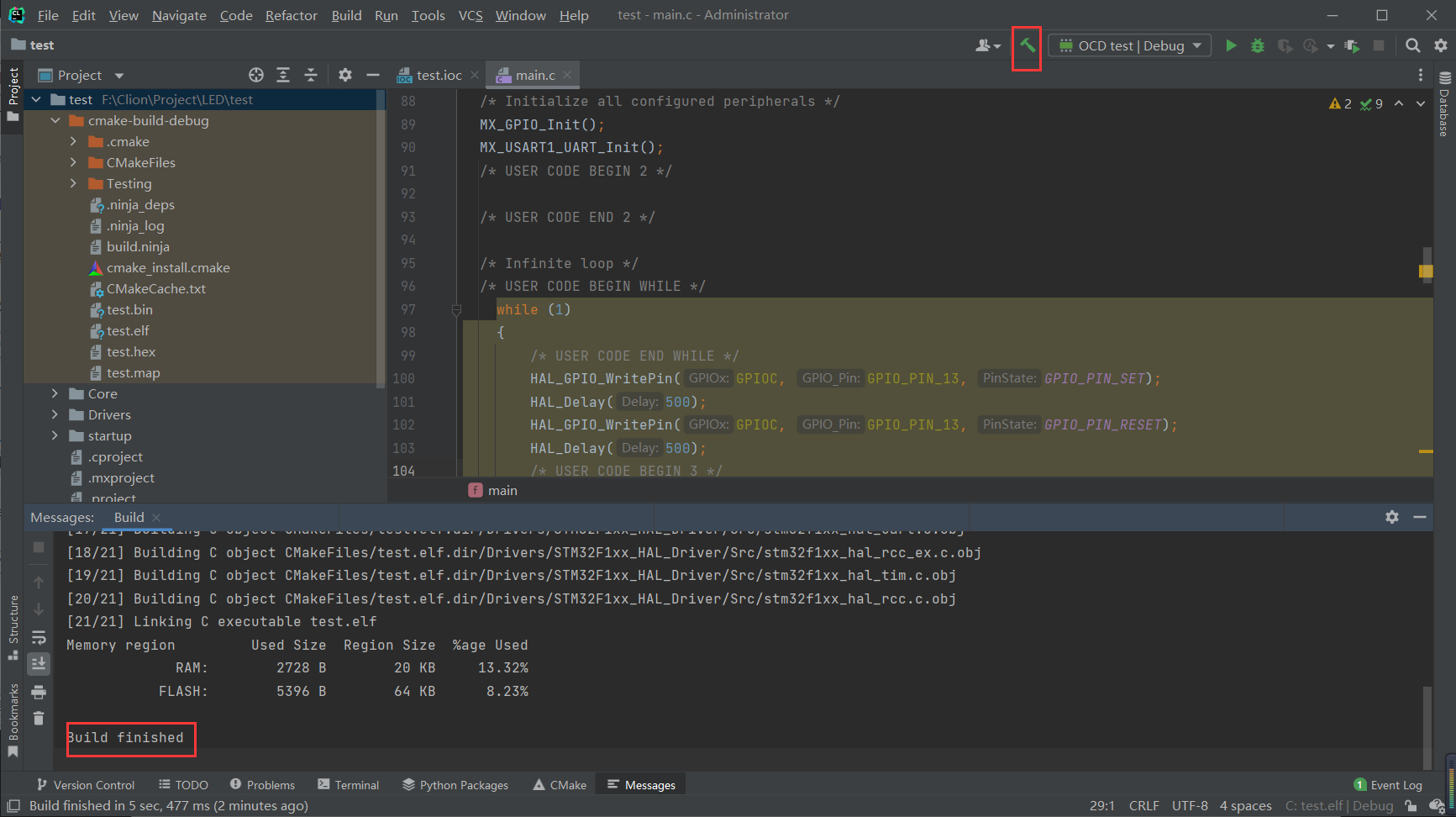Image resolution: width=1456 pixels, height=817 pixels.
Task: Toggle the Structure side panel
Action: click(13, 627)
